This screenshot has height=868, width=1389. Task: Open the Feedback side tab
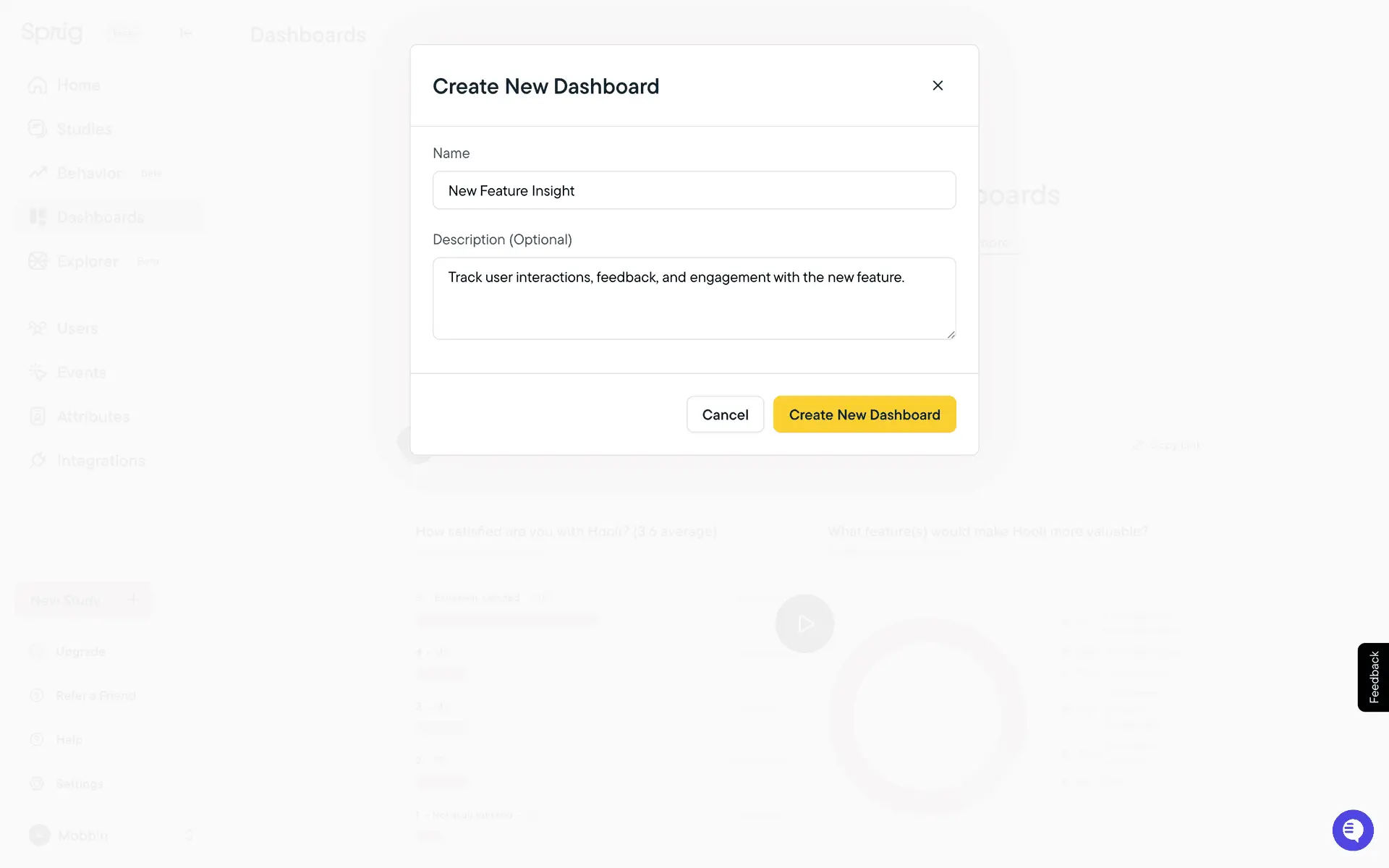click(1373, 677)
